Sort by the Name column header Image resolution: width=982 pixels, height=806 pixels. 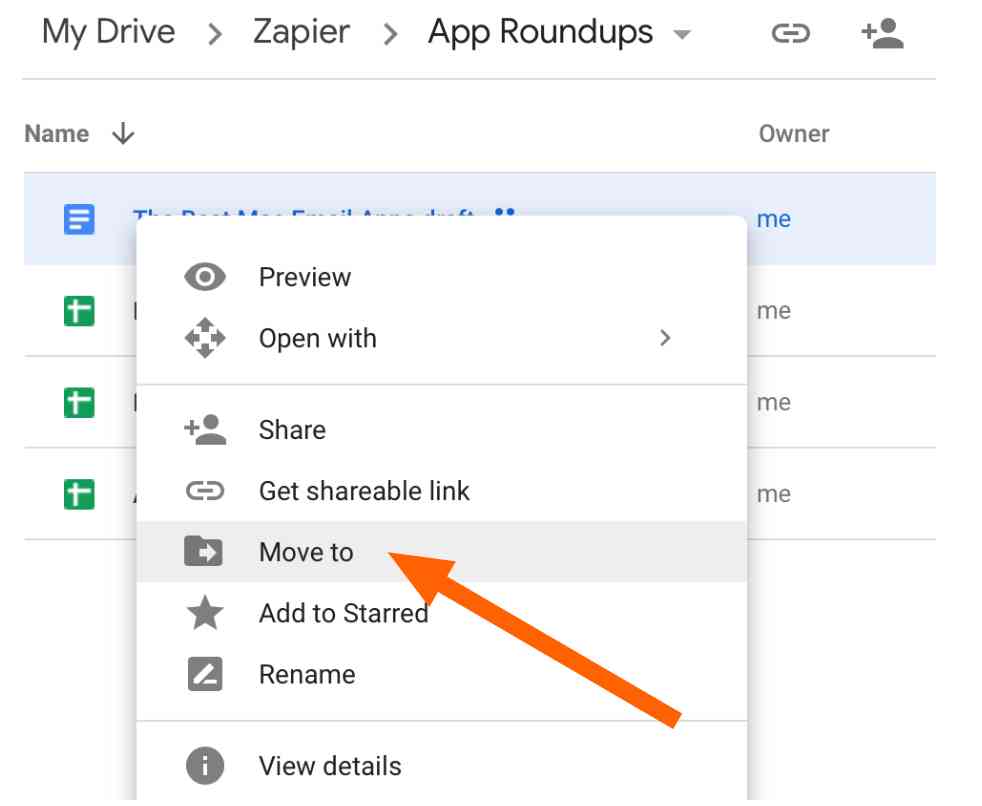pos(57,133)
